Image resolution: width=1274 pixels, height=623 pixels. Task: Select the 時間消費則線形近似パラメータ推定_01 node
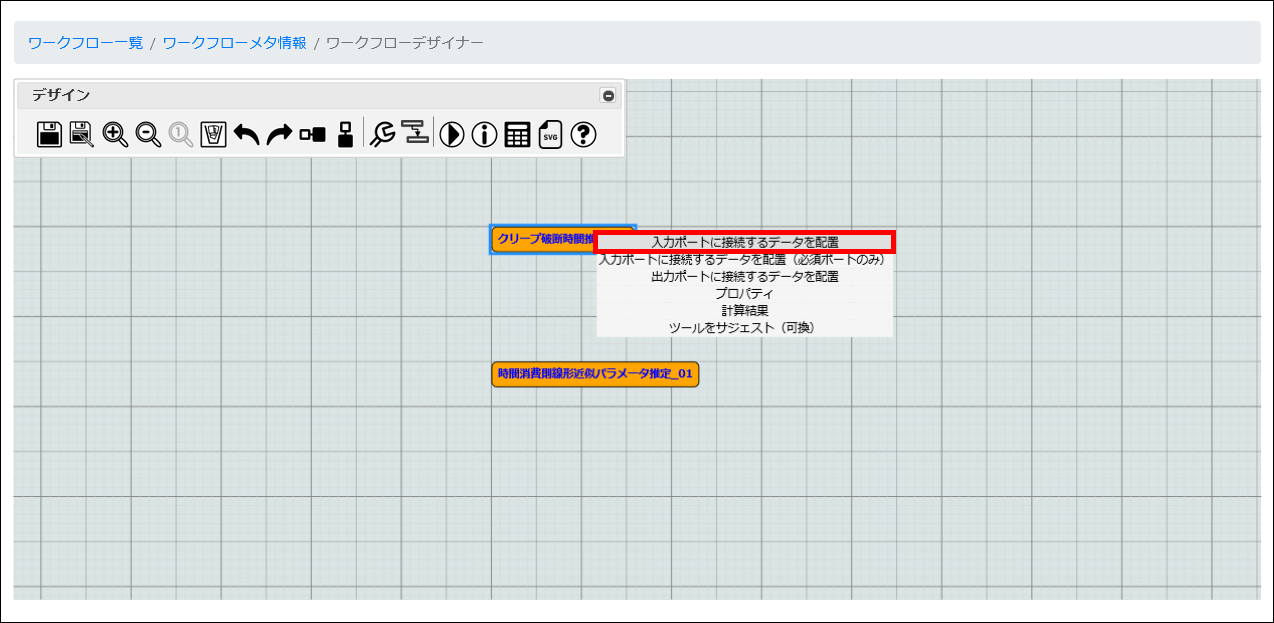[595, 374]
